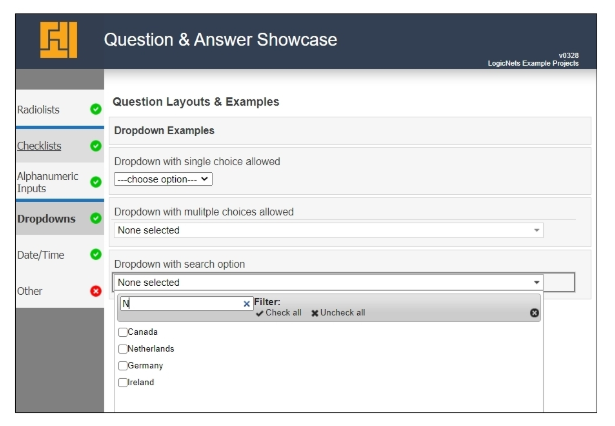Open the Radiolists section

pos(39,110)
